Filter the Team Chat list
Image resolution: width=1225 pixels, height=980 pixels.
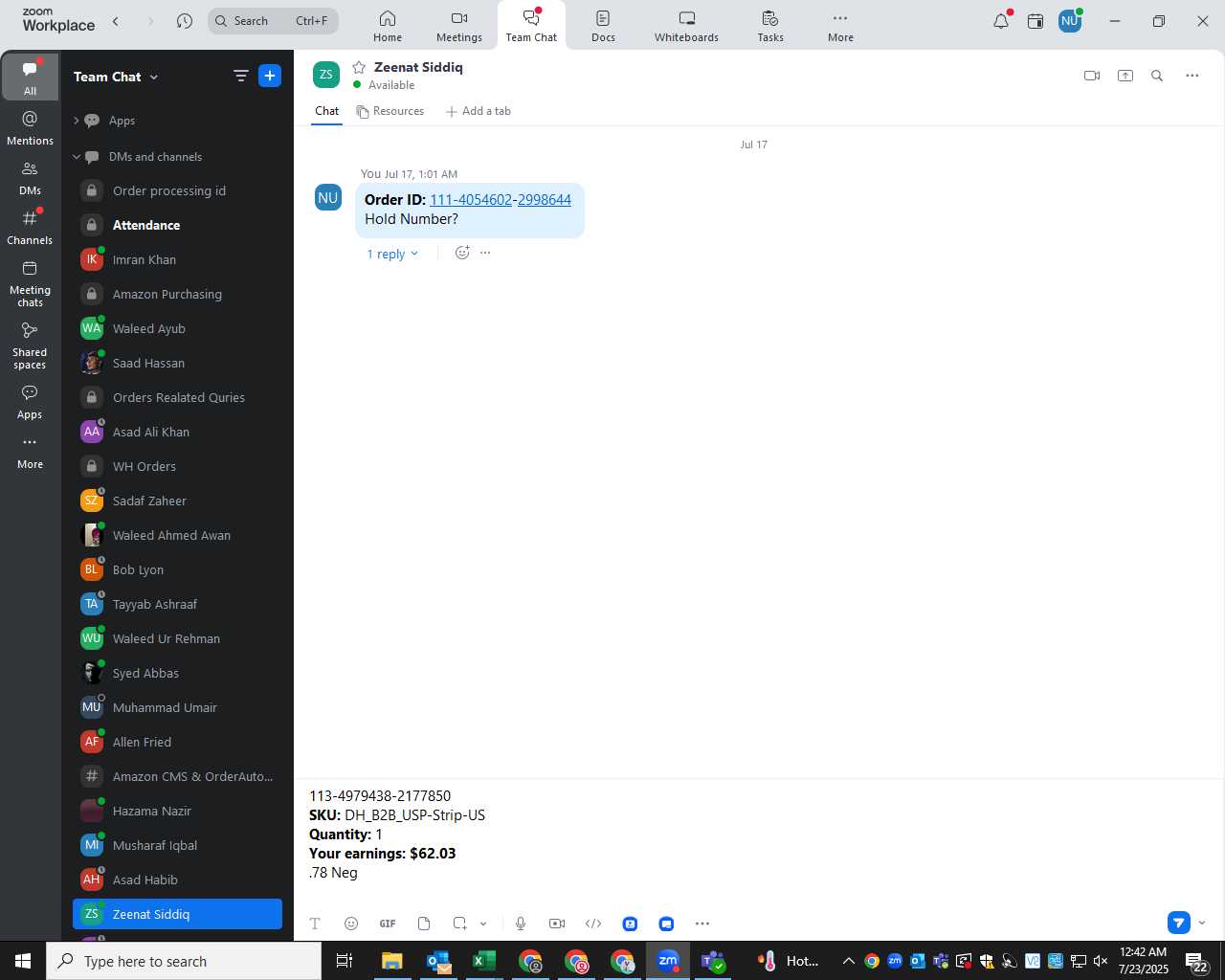point(241,76)
